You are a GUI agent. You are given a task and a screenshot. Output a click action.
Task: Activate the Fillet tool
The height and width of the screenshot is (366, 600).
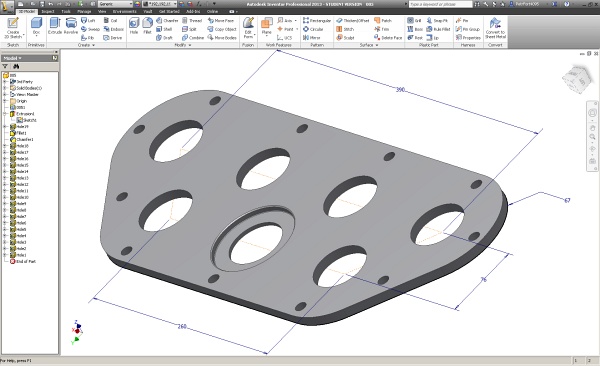147,26
